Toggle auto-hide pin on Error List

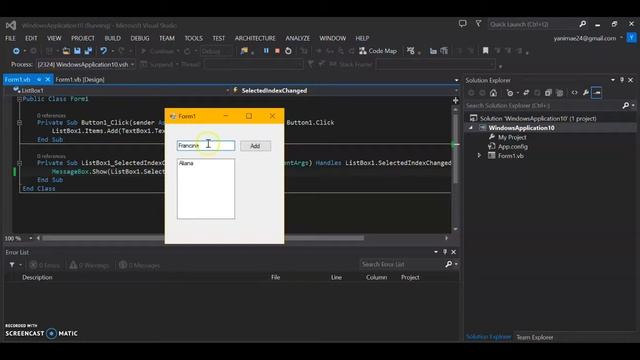point(445,252)
